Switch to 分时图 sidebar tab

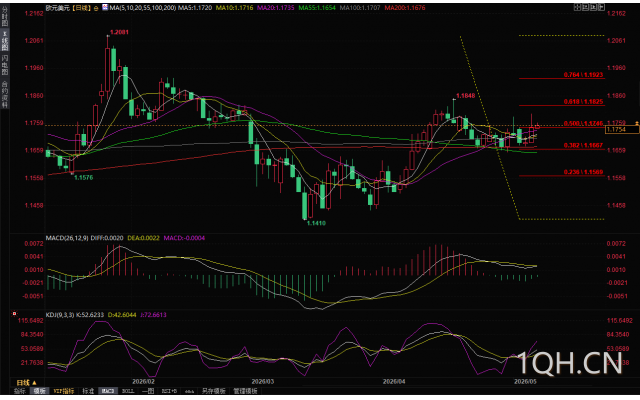[x=5, y=17]
